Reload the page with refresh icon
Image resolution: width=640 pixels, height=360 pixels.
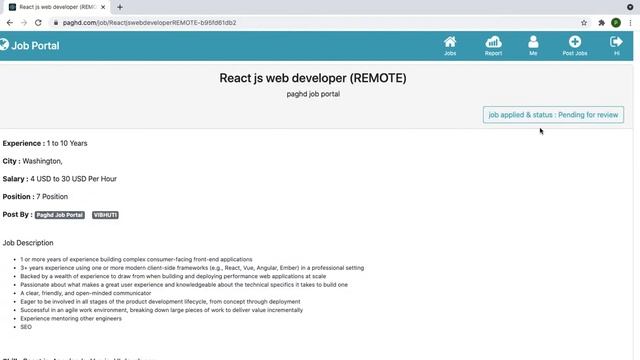(38, 23)
